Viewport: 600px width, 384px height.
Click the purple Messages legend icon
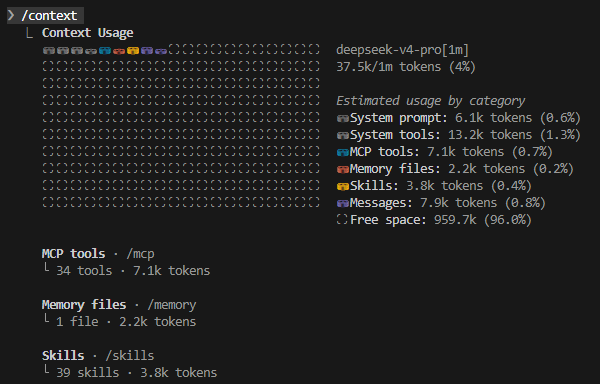tap(342, 203)
